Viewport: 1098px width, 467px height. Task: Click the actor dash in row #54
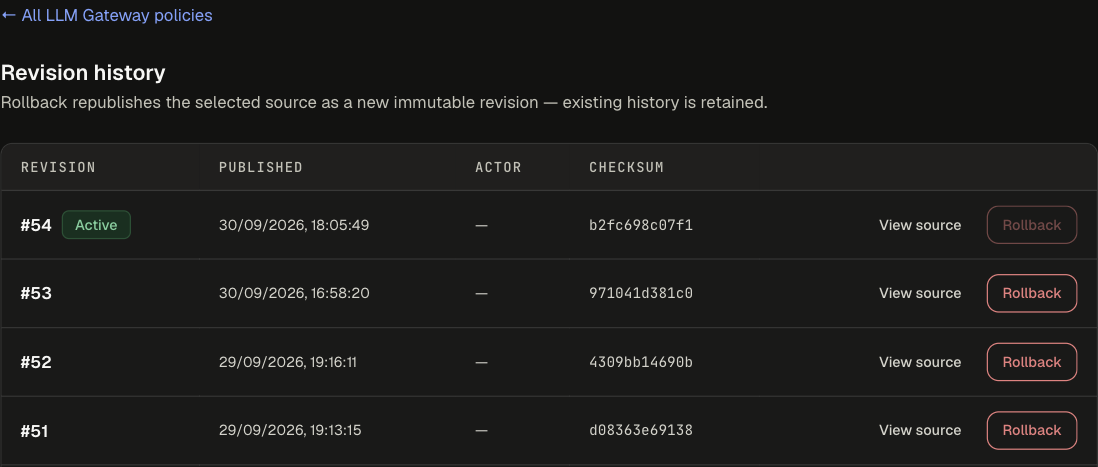(481, 225)
